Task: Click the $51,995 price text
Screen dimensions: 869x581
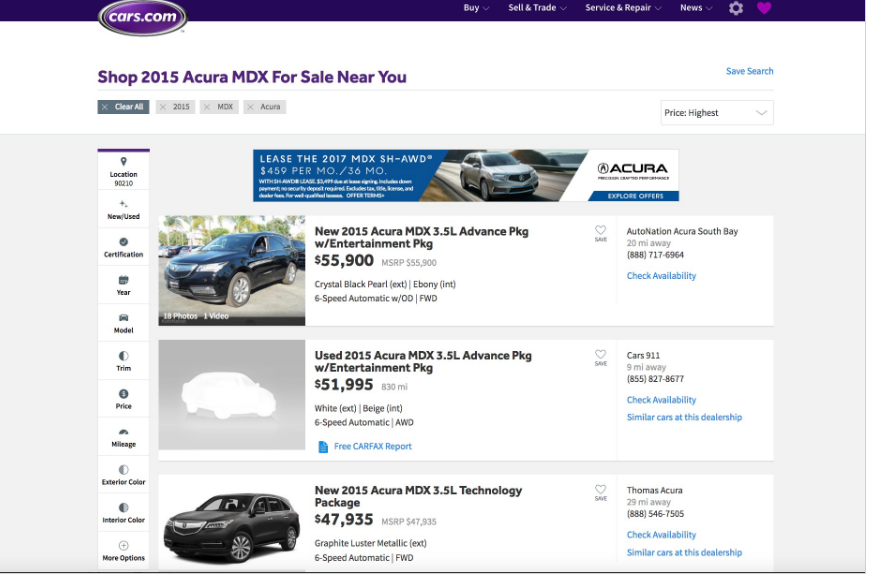Action: 344,385
